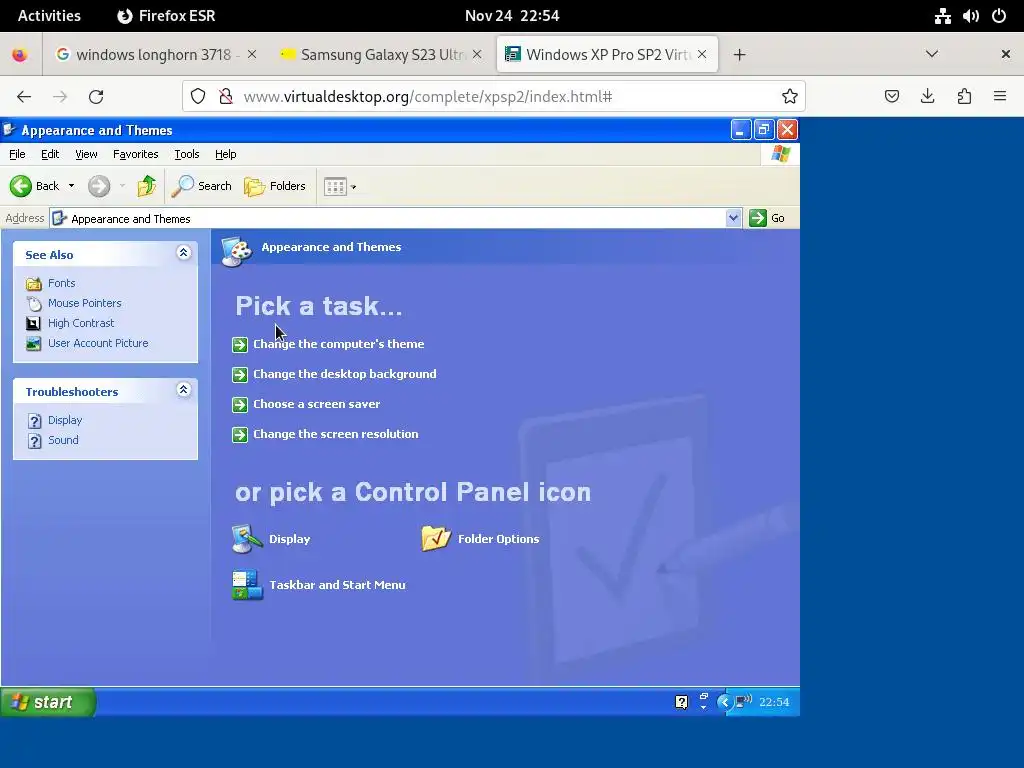Click the tray network monitor icon
This screenshot has width=1024, height=768.
(743, 702)
